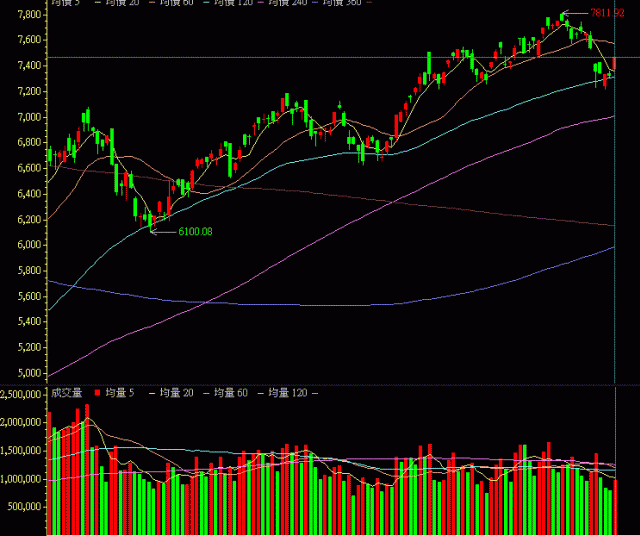Click the 7,400 price axis label
Image resolution: width=640 pixels, height=536 pixels.
click(x=29, y=65)
